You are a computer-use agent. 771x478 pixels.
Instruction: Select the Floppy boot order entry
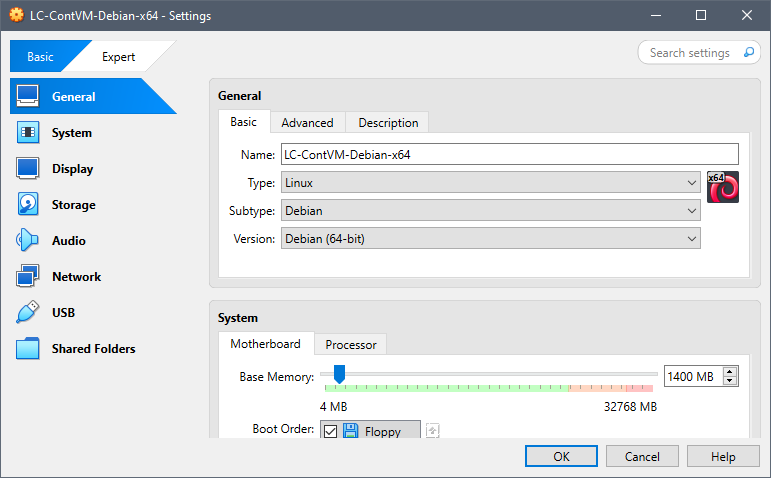pyautogui.click(x=370, y=431)
